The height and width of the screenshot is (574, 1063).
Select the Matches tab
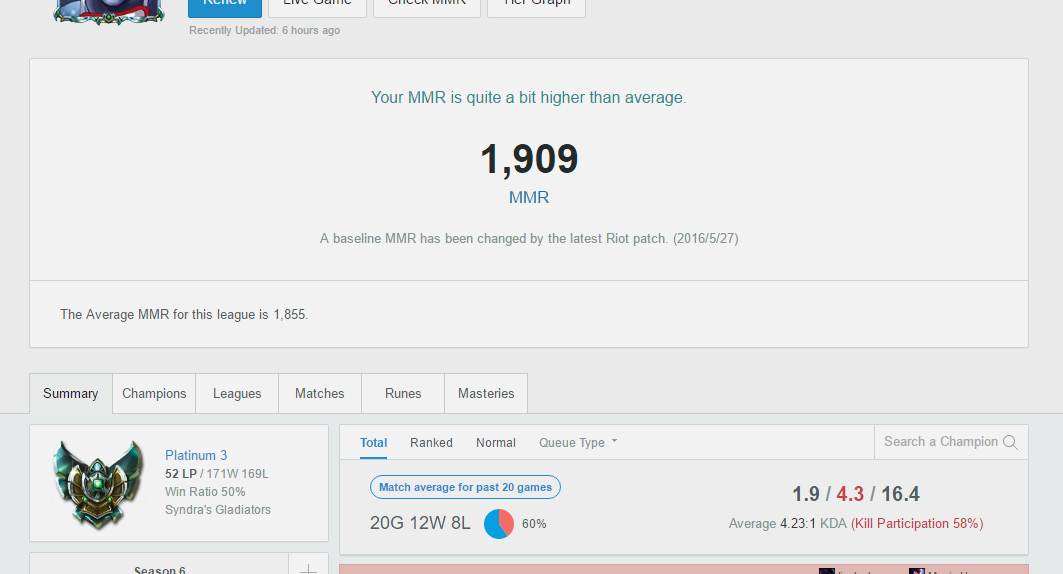(x=319, y=394)
